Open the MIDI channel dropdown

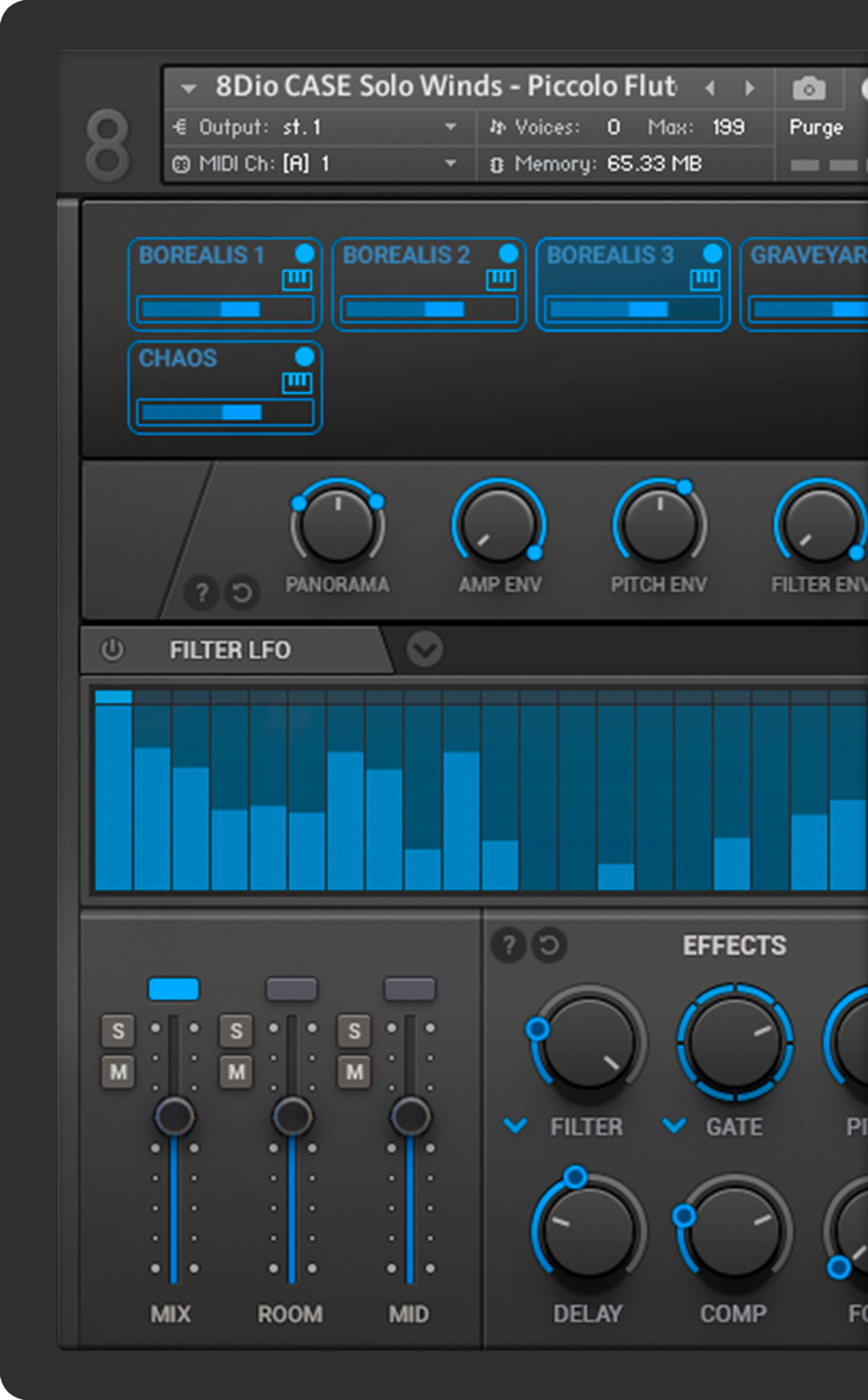coord(450,164)
